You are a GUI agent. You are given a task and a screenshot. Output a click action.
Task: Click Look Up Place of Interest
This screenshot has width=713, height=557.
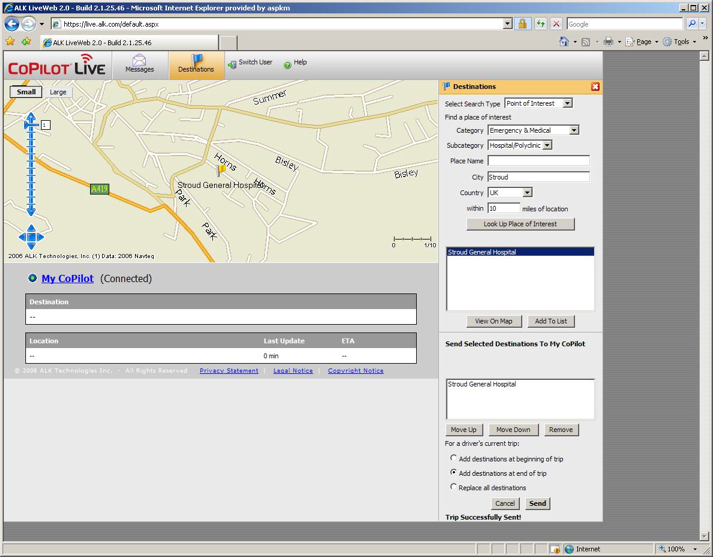[520, 224]
